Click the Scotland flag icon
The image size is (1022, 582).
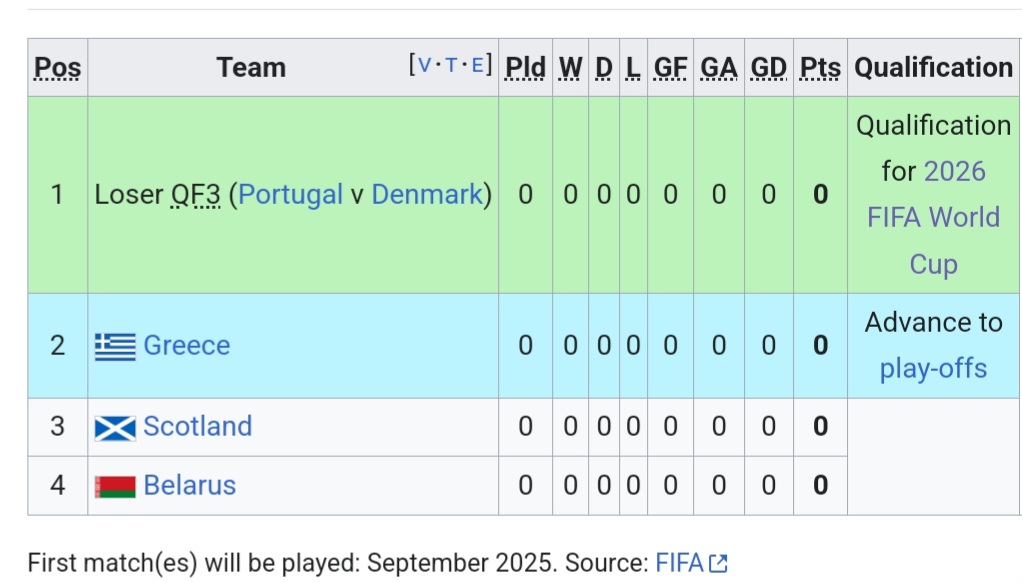tap(115, 428)
